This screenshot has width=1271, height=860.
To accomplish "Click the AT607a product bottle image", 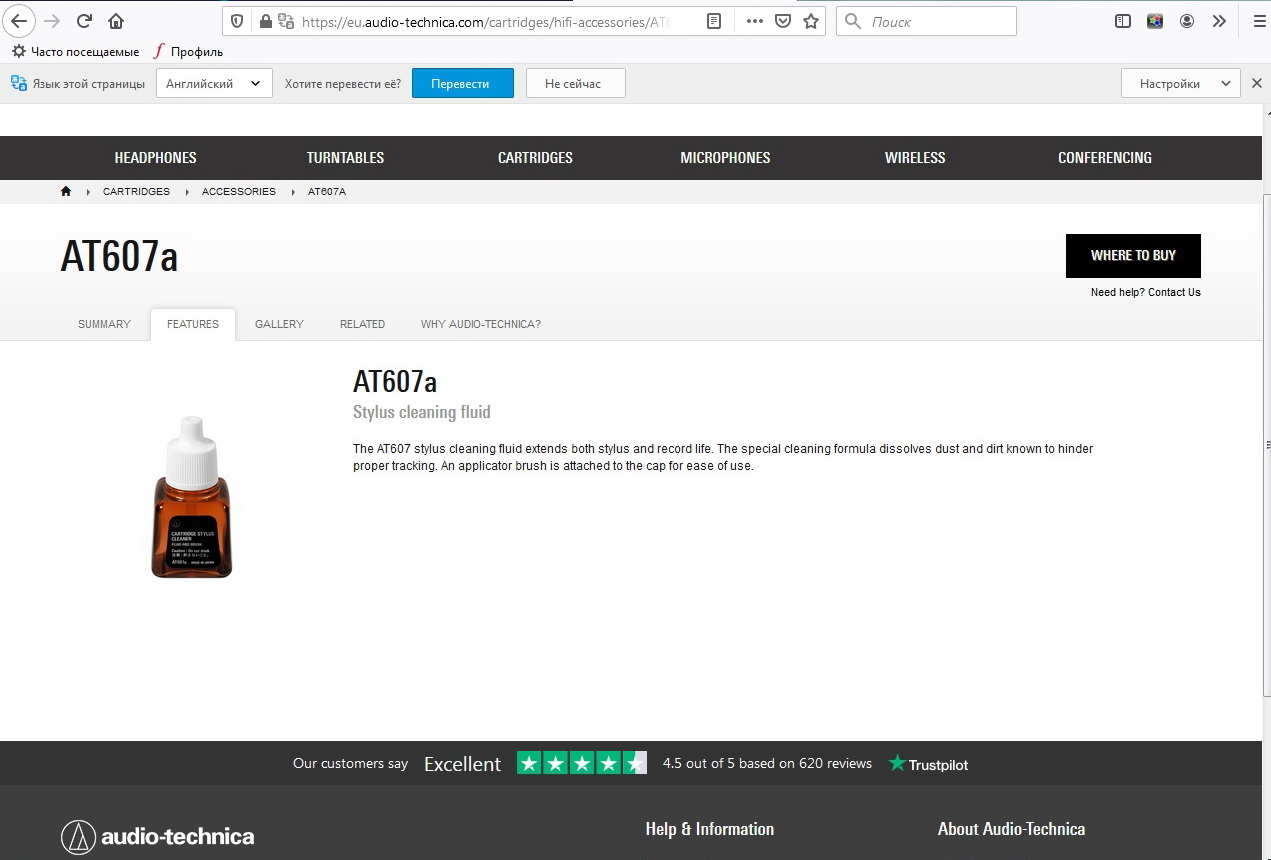I will [192, 498].
